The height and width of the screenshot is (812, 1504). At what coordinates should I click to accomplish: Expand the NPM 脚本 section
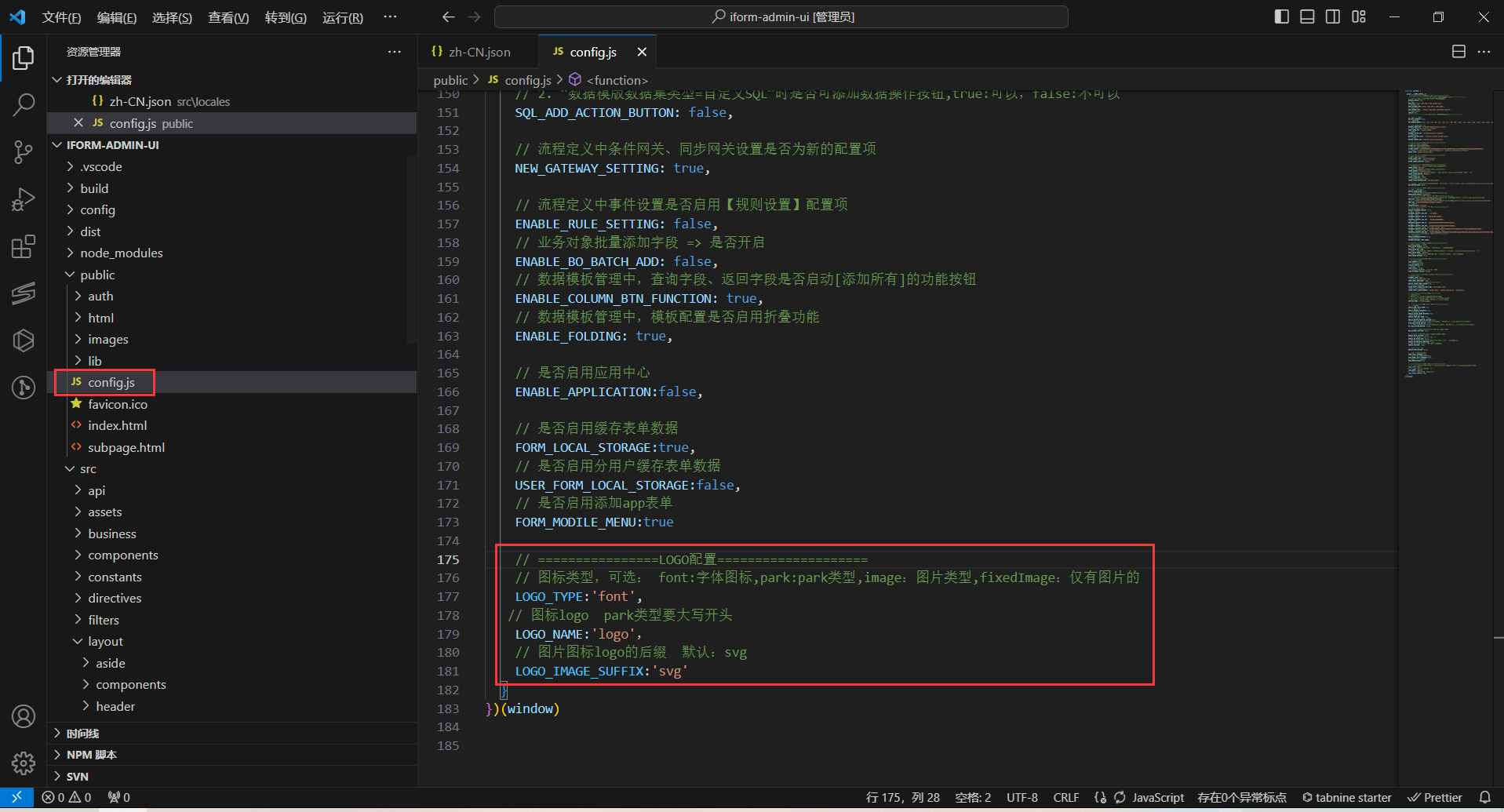[x=91, y=755]
